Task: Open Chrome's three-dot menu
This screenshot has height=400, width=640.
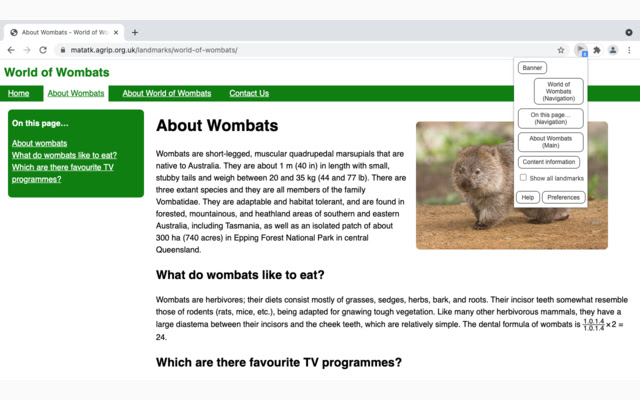Action: coord(629,50)
